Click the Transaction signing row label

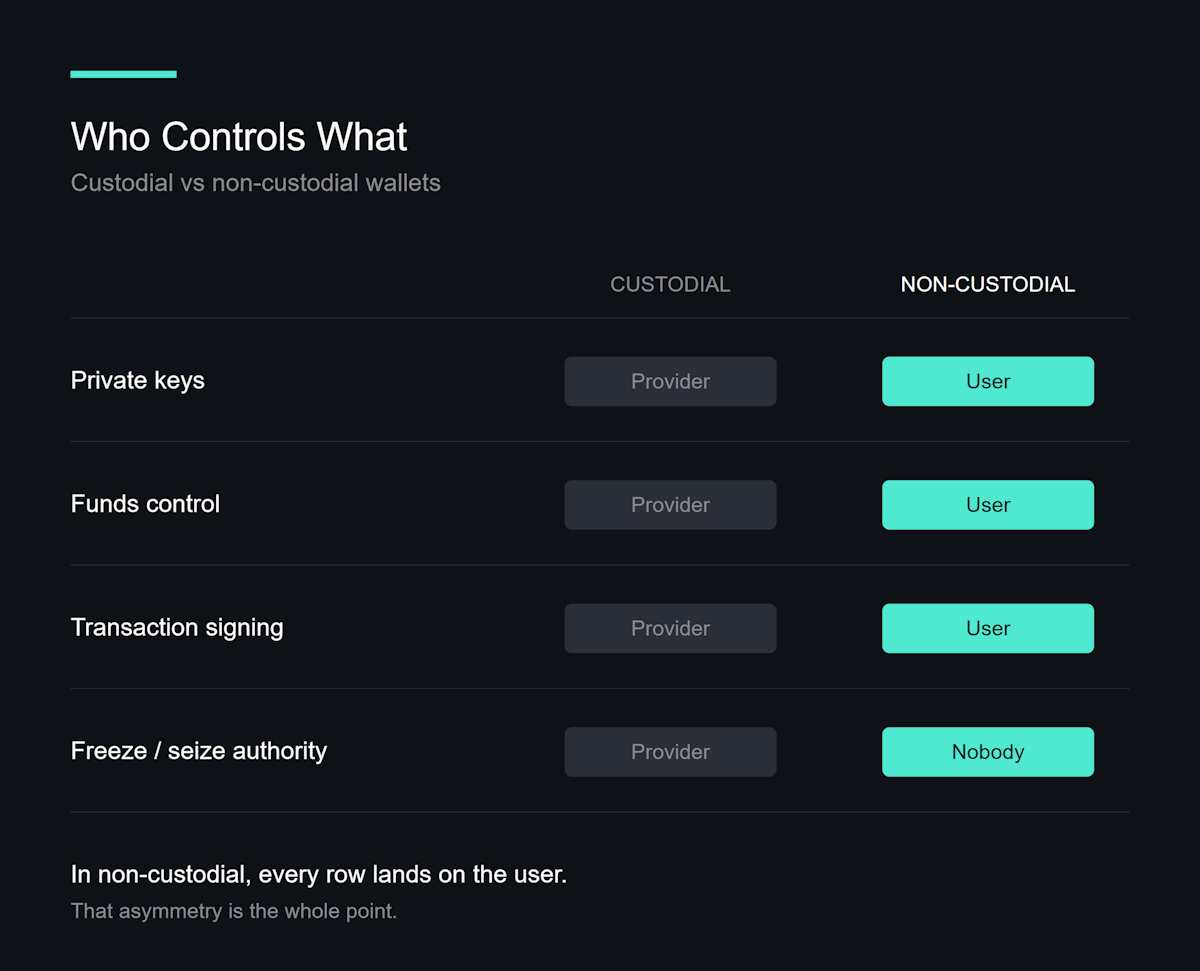[x=177, y=628]
